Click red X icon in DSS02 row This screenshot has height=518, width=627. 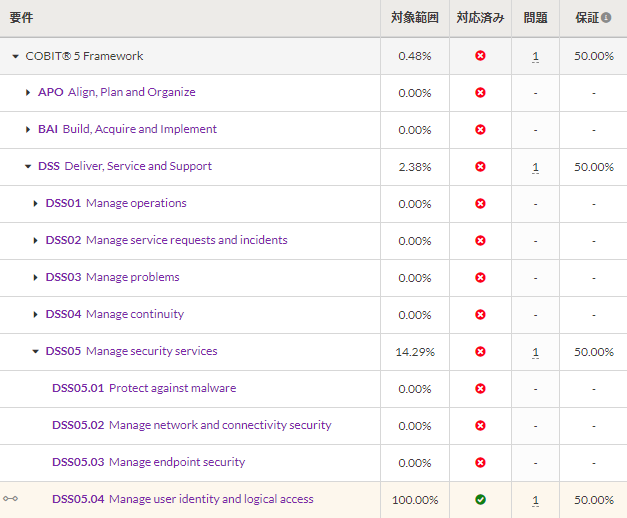point(480,240)
